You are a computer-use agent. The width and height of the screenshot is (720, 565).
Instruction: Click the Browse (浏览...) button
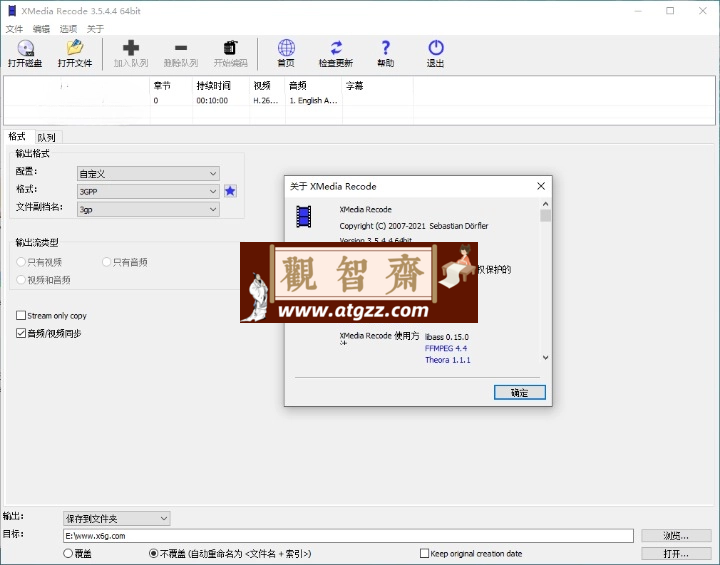tap(676, 536)
